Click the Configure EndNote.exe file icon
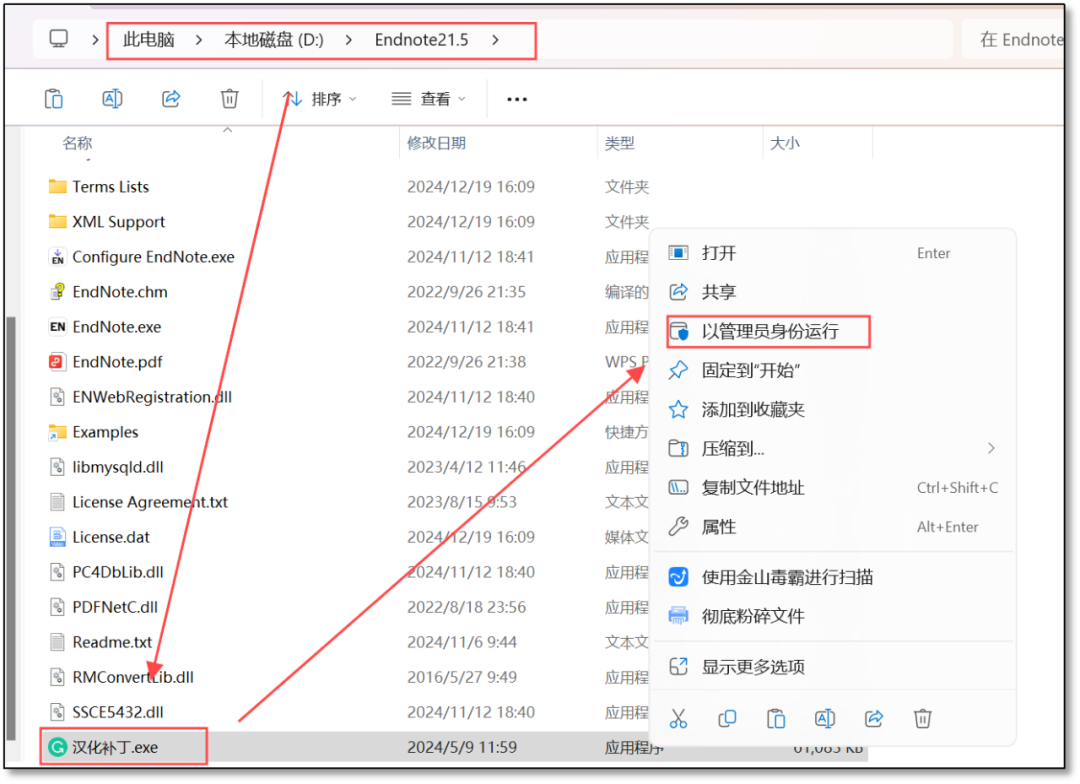 (x=58, y=257)
